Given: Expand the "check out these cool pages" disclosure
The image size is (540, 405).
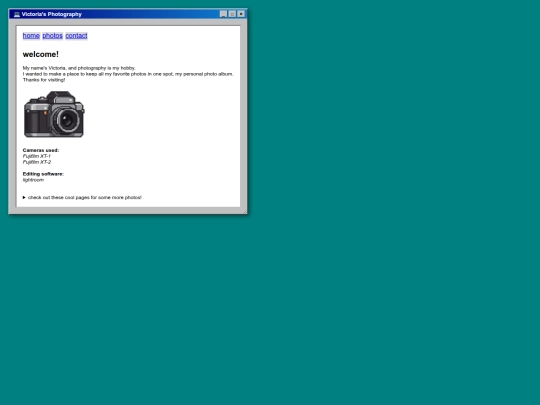Looking at the screenshot, I should [x=82, y=197].
